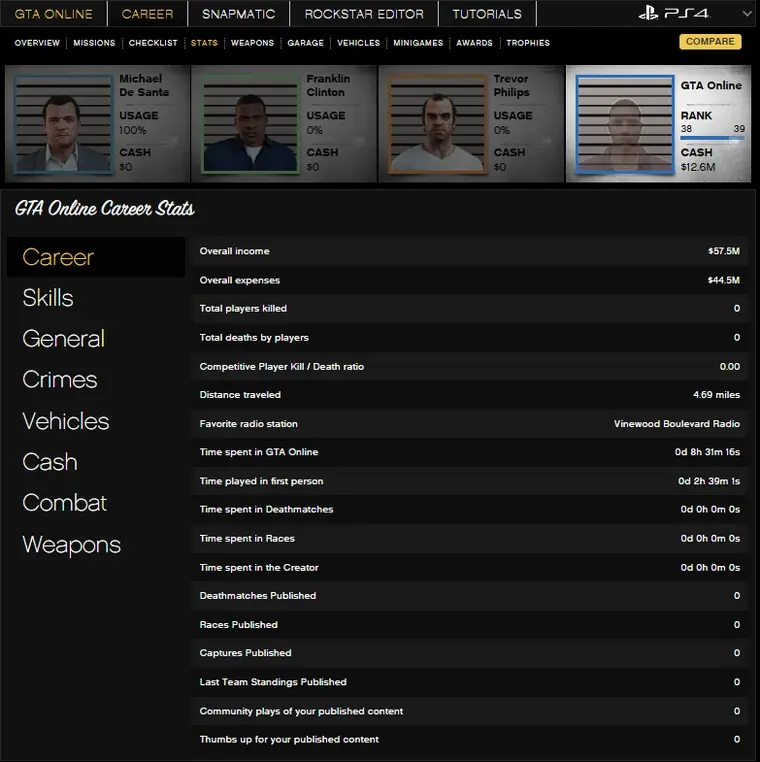The width and height of the screenshot is (760, 762).
Task: Go to the Tutorials tab
Action: tap(487, 14)
